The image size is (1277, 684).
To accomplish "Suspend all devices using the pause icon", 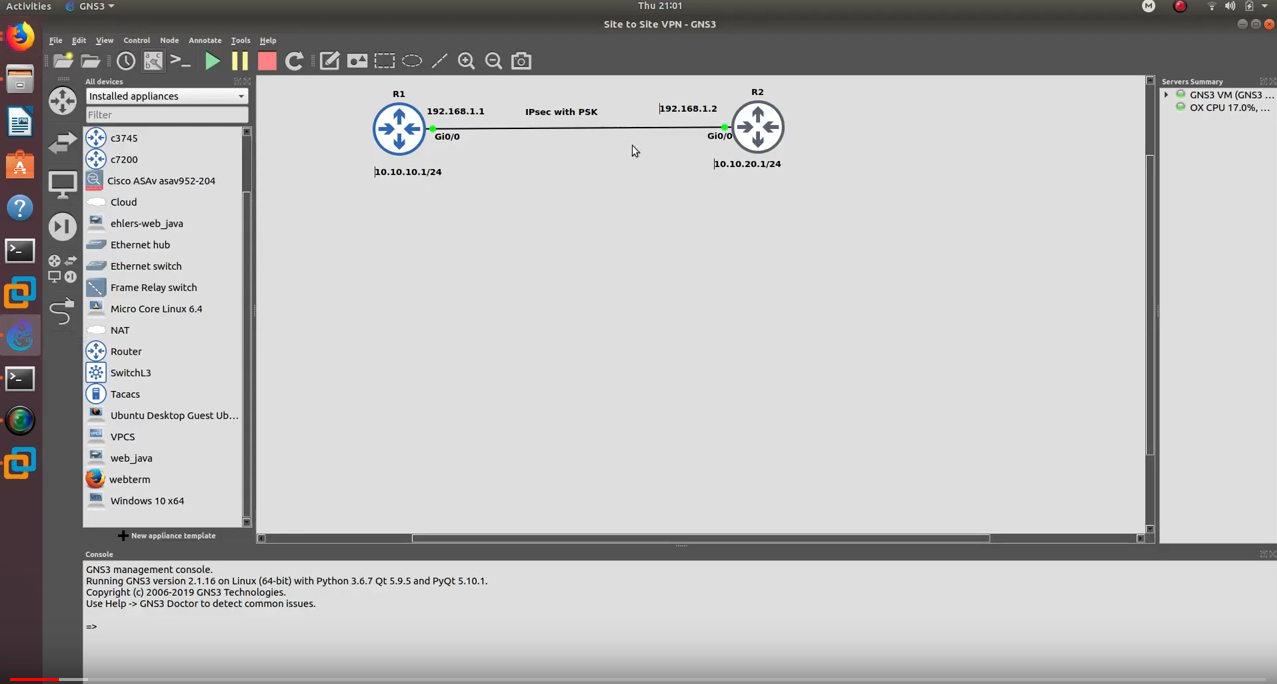I will tap(239, 61).
